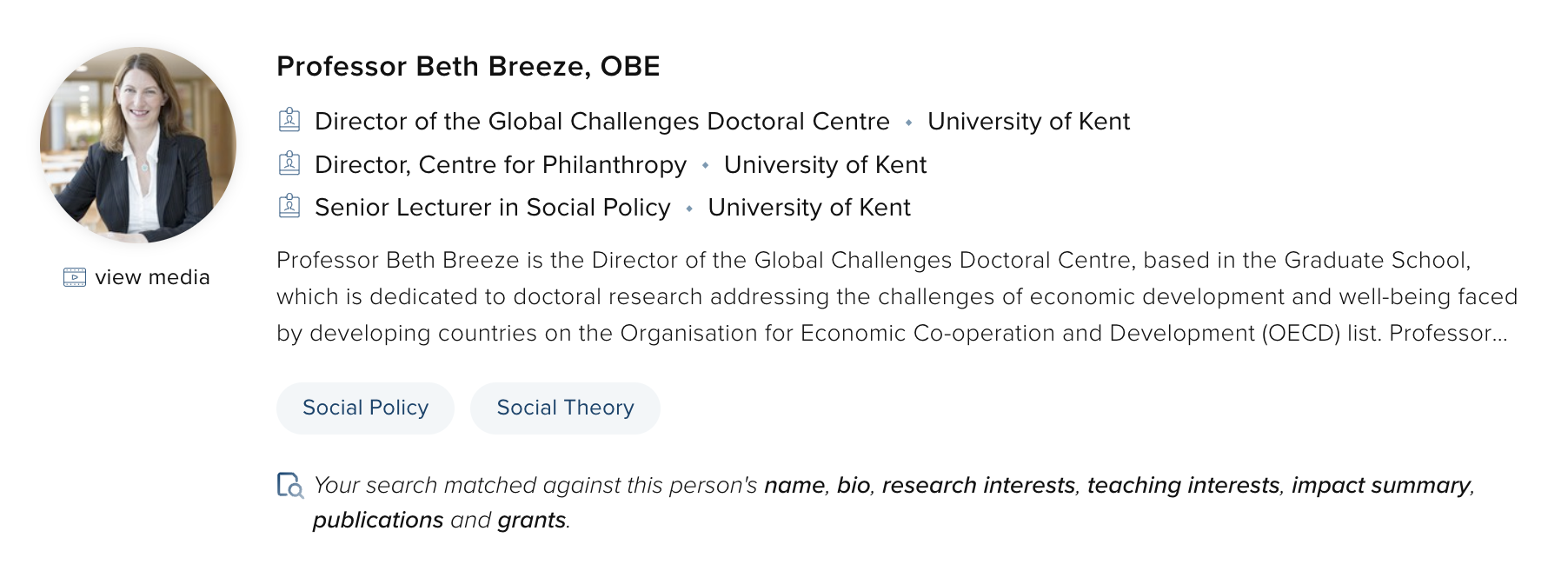Click ID badge icon beside Centre for Philanthropy
The height and width of the screenshot is (584, 1568).
coord(289,163)
